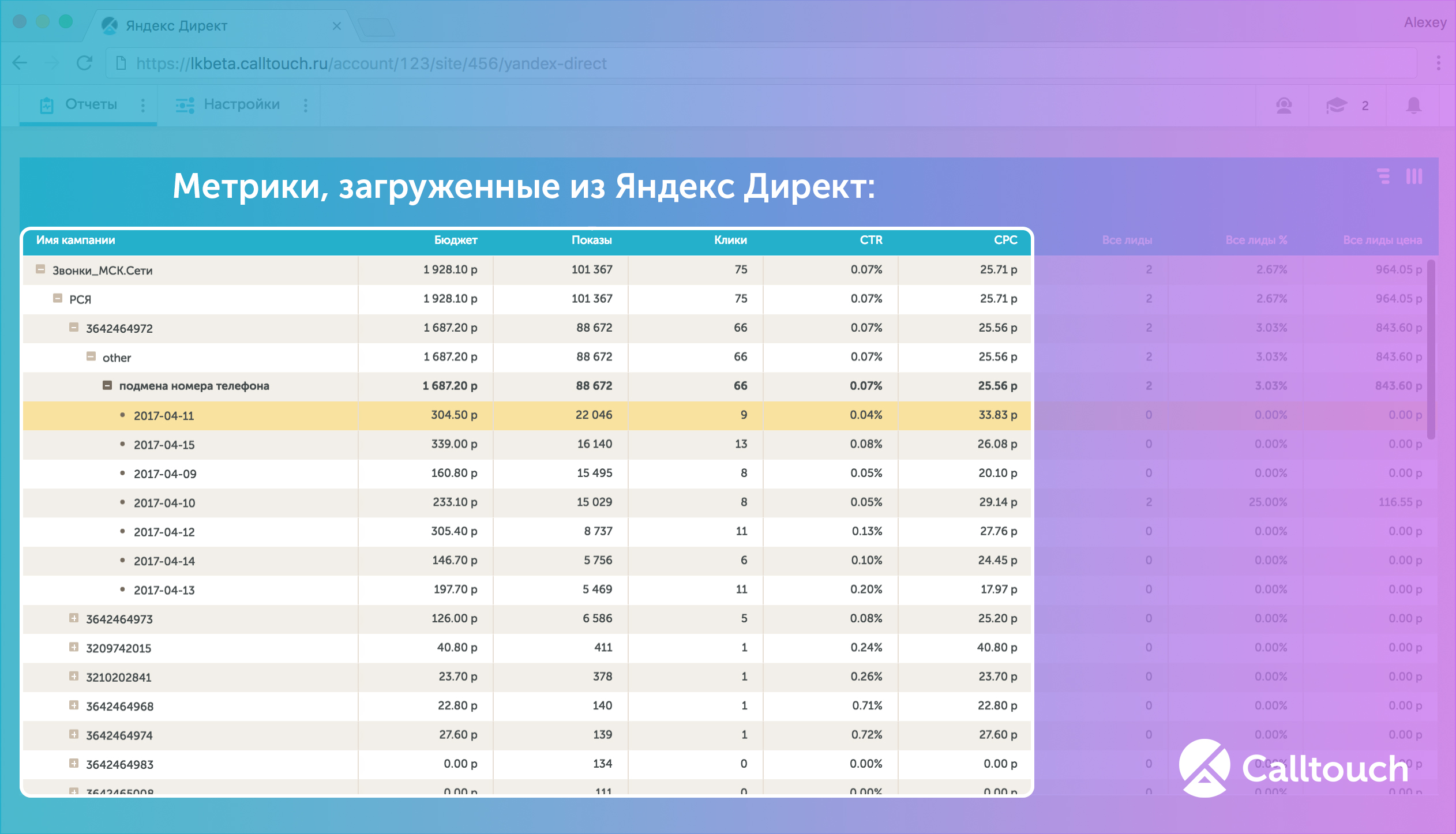Open the three-dot menu next to Настройки
1456x834 pixels.
pos(306,105)
